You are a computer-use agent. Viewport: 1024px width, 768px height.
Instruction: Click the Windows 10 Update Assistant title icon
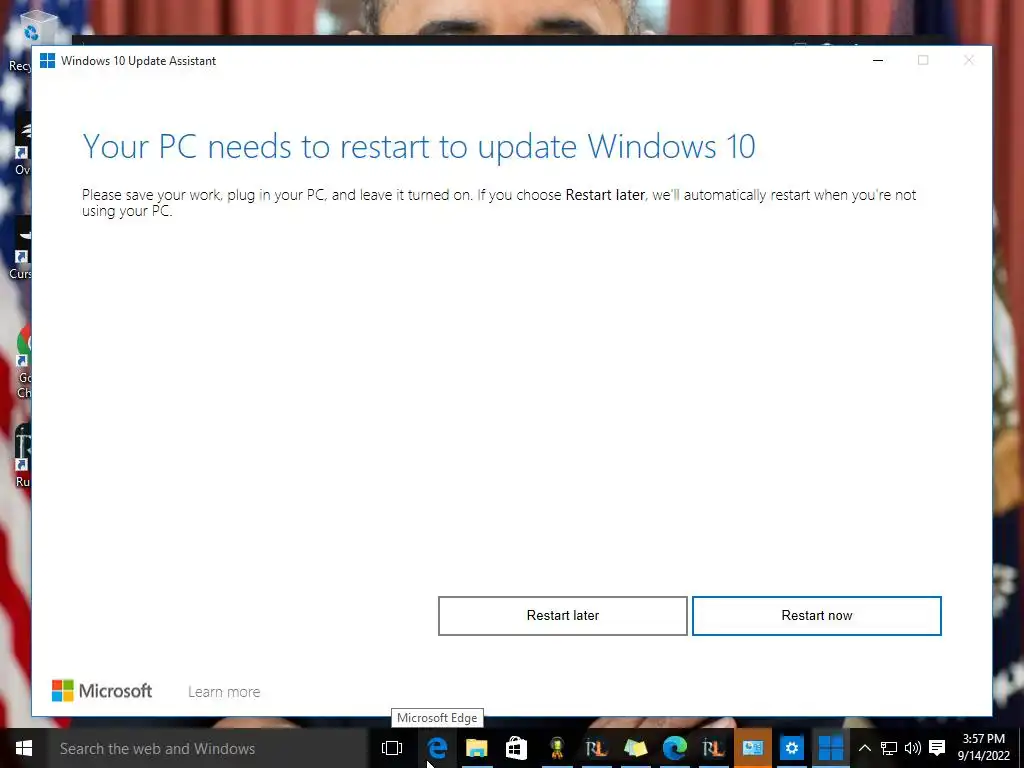tap(47, 60)
